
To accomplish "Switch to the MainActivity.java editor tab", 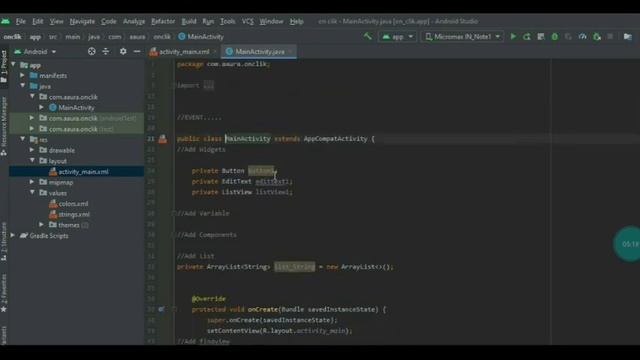I will pyautogui.click(x=259, y=51).
